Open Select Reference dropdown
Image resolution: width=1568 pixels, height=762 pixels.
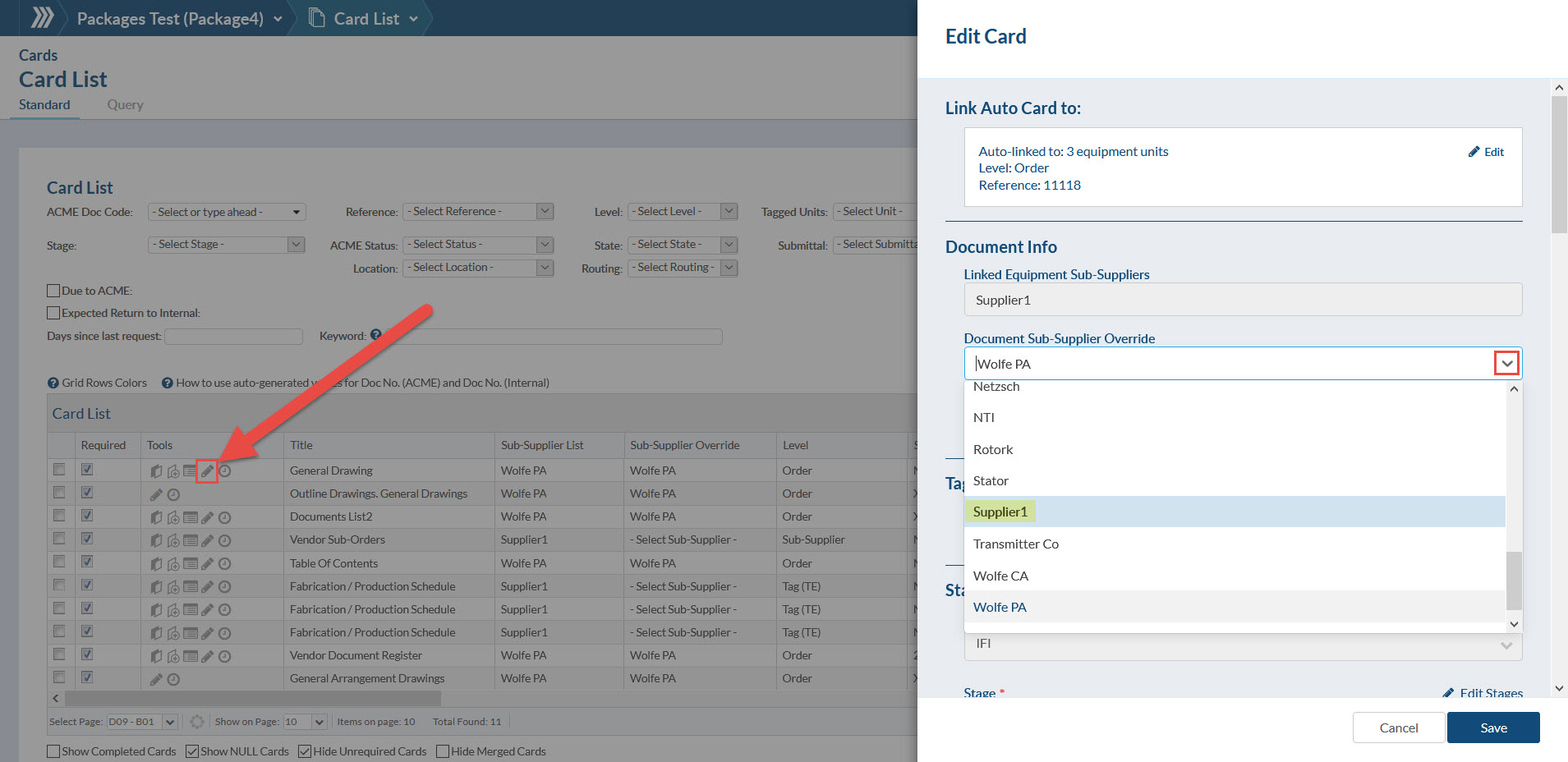point(478,212)
